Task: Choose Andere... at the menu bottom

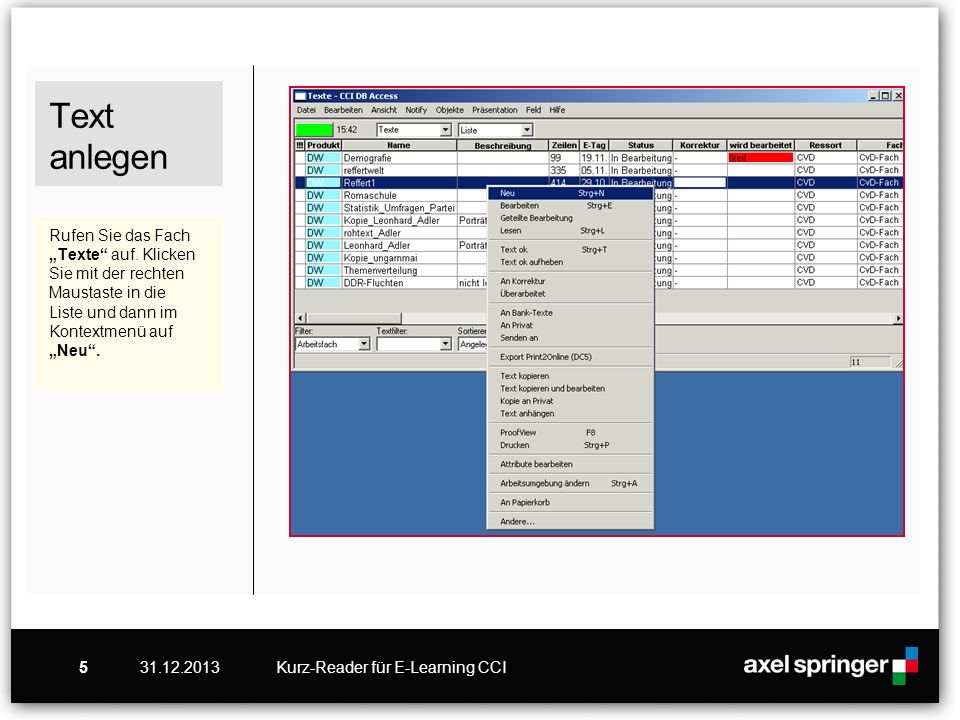Action: pos(570,522)
